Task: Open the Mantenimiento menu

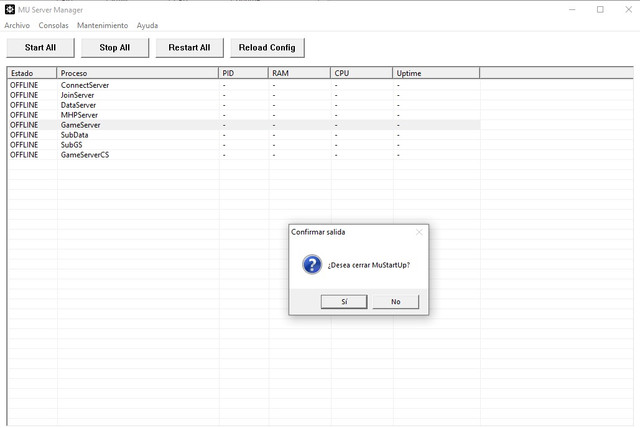Action: (102, 25)
